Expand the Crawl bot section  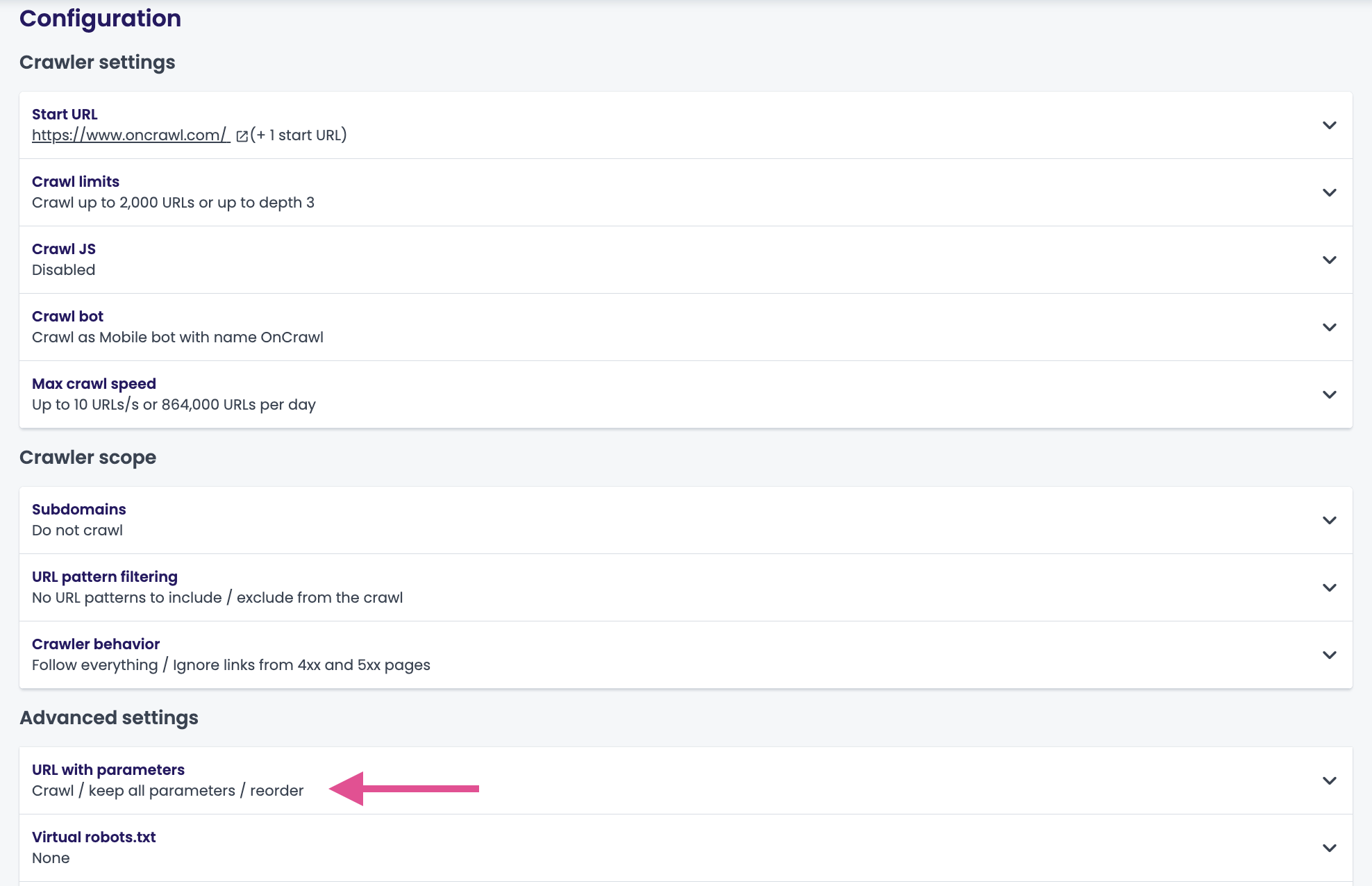[x=1330, y=327]
